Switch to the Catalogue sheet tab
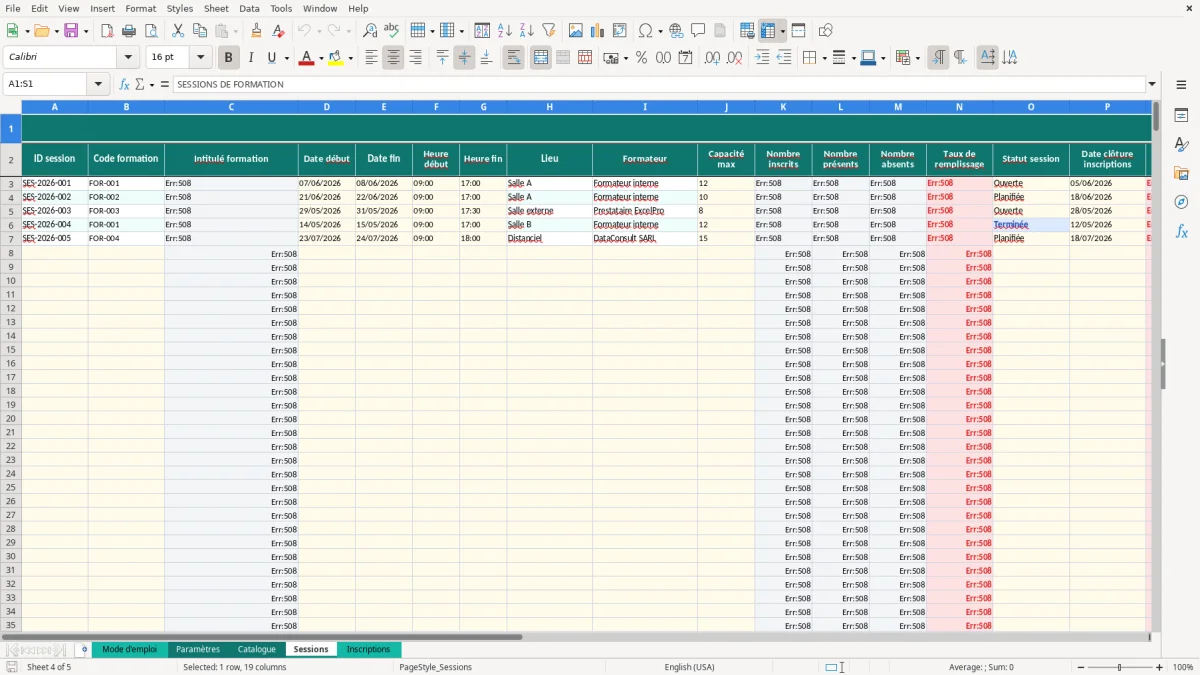The height and width of the screenshot is (675, 1200). click(x=256, y=649)
